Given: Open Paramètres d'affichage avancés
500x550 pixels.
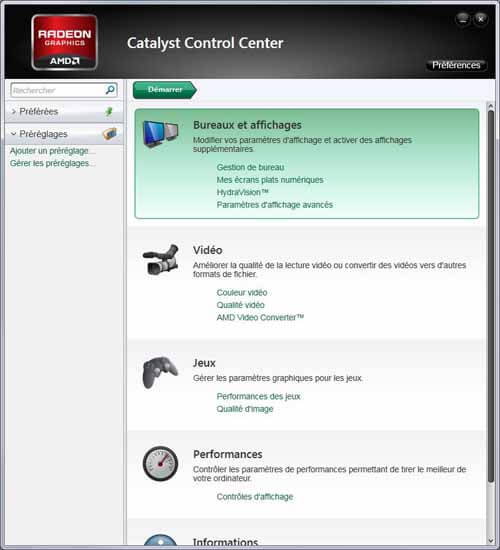Looking at the screenshot, I should (x=274, y=204).
